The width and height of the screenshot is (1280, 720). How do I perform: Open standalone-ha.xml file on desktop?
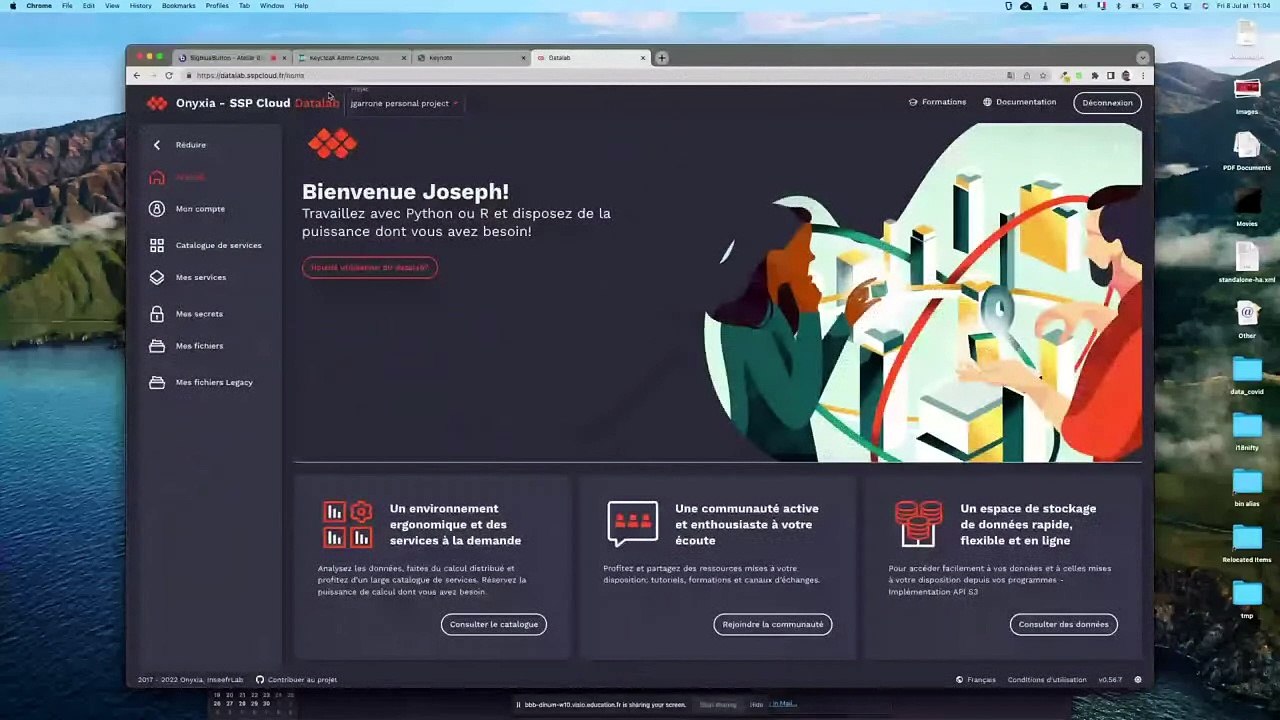click(1247, 262)
